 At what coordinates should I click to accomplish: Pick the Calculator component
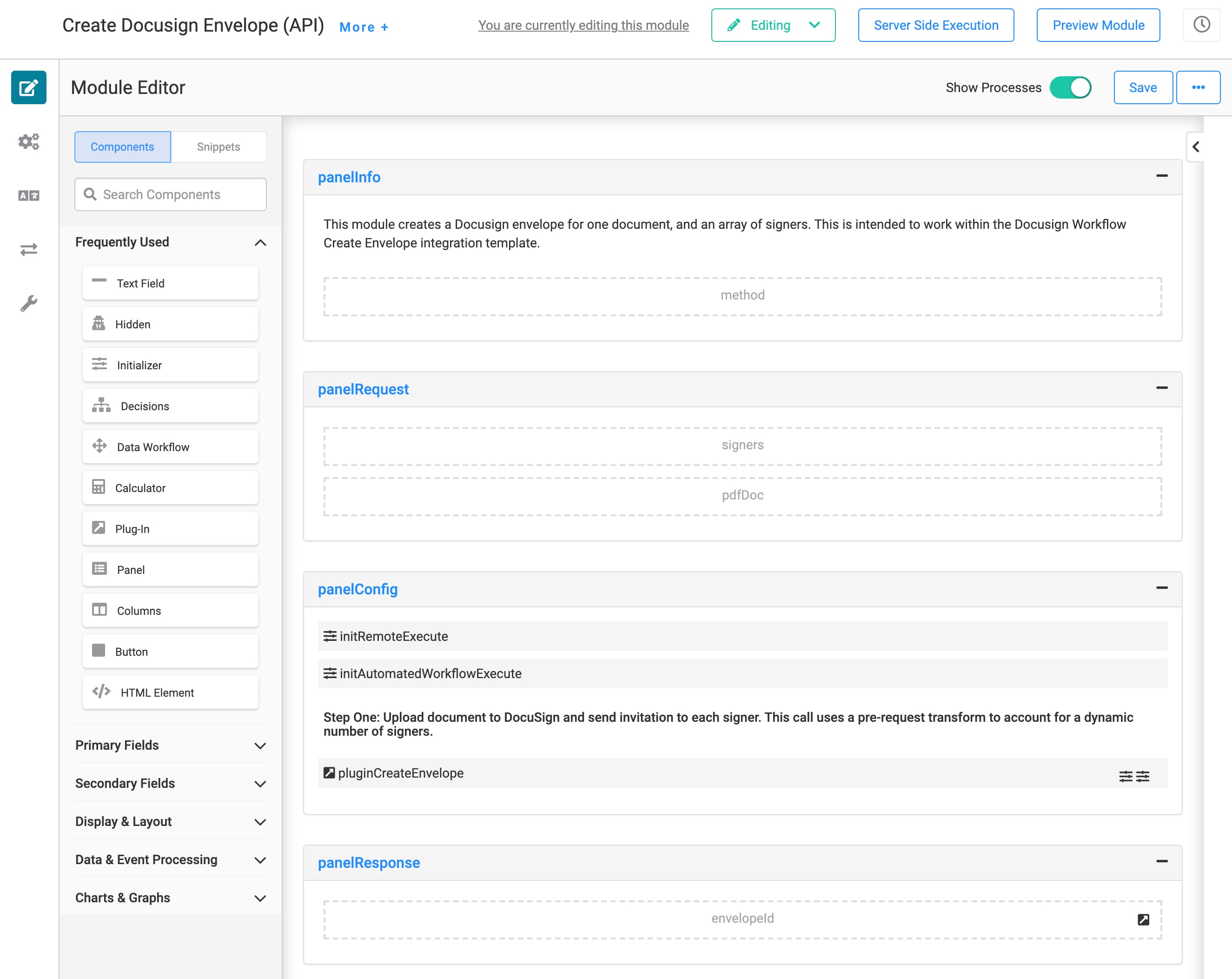pyautogui.click(x=170, y=487)
